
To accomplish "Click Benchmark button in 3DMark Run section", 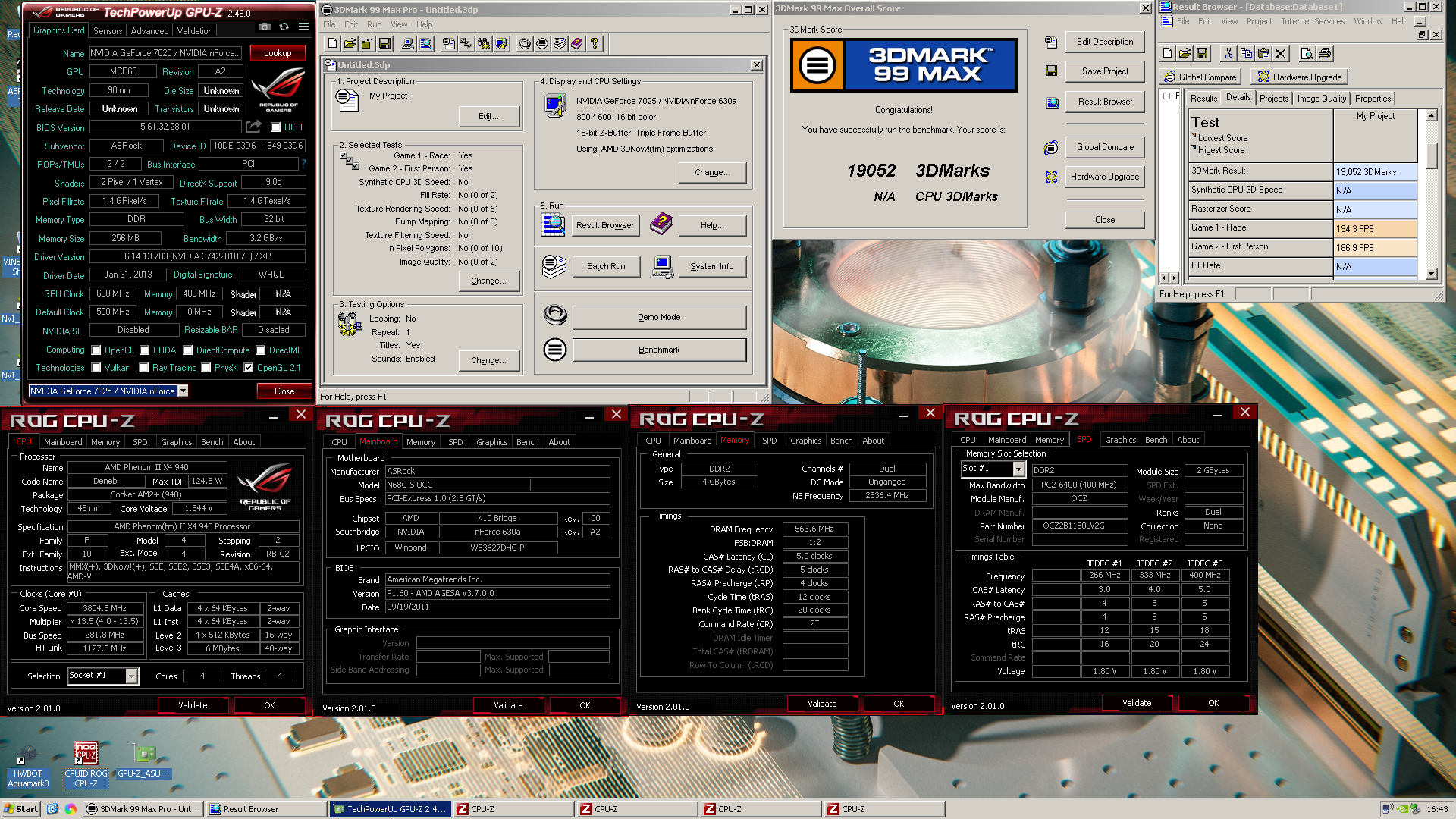I will 658,350.
